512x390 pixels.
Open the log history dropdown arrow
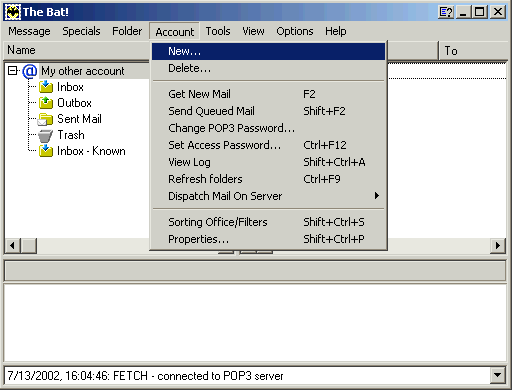498,375
